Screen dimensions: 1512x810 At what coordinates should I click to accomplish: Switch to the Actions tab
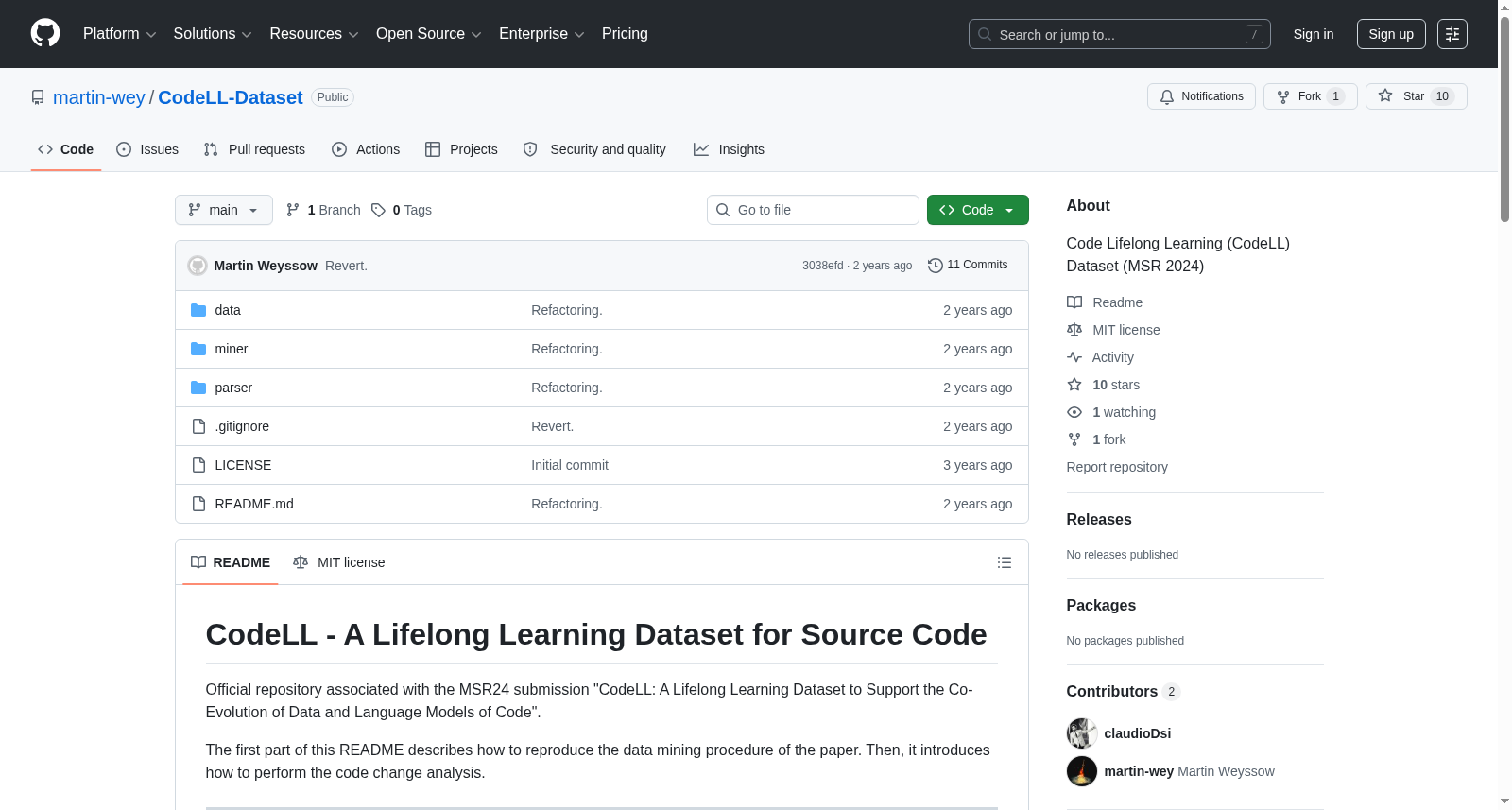[x=366, y=149]
